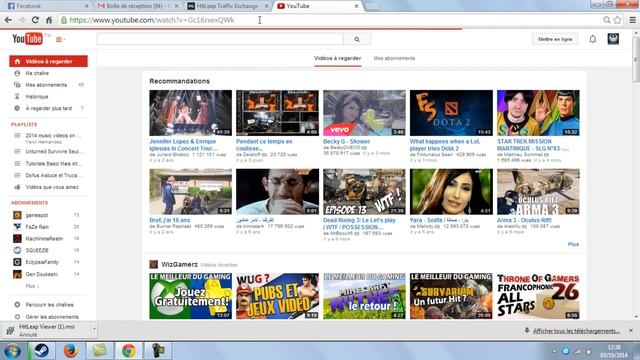640x360 pixels.
Task: Open Windows Start menu orb
Action: [12, 351]
